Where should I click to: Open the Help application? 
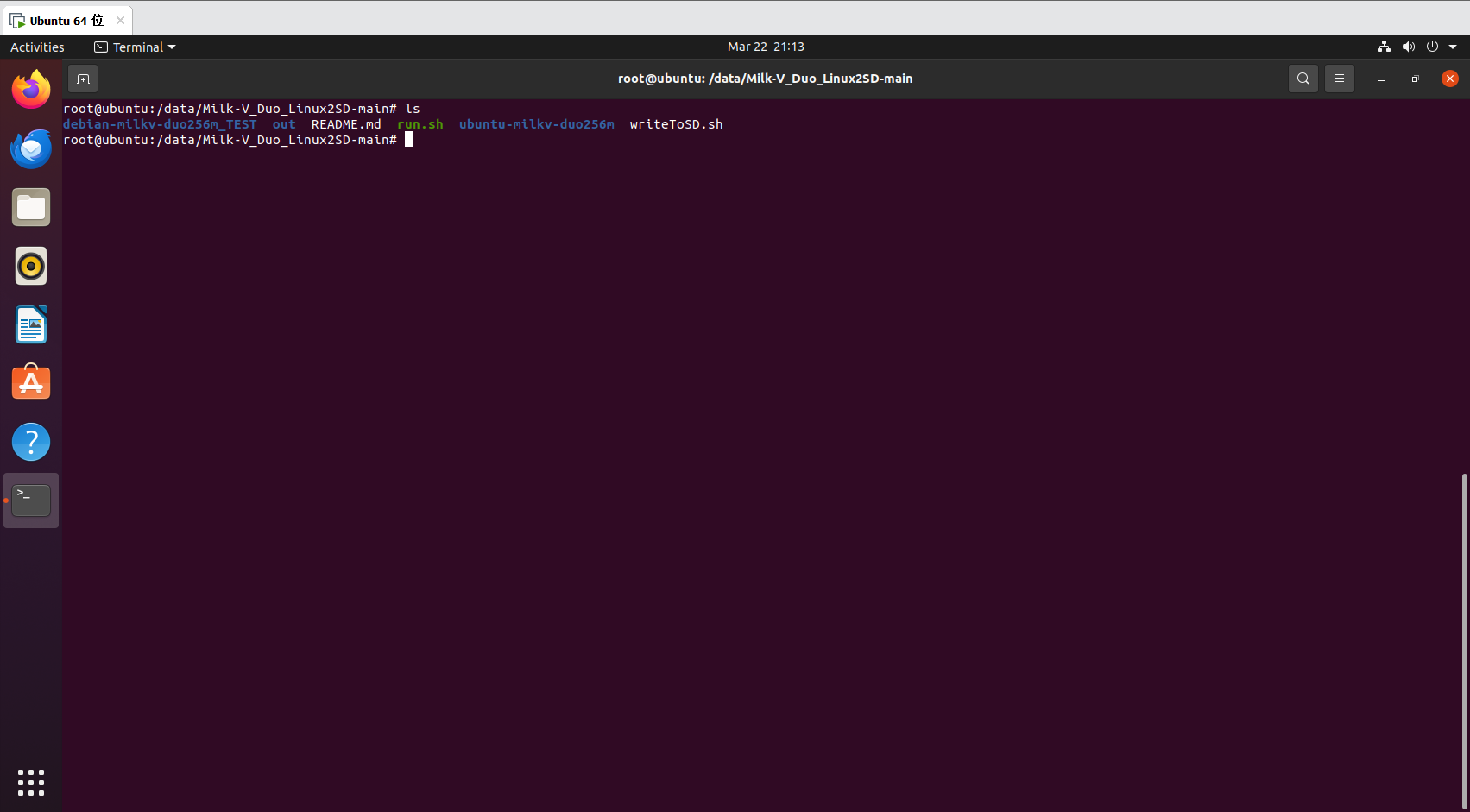[31, 442]
